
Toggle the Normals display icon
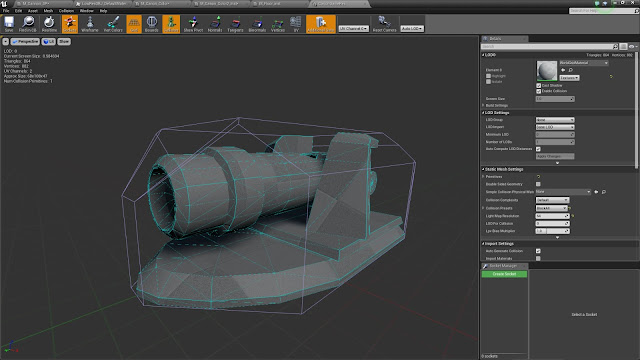coord(215,24)
